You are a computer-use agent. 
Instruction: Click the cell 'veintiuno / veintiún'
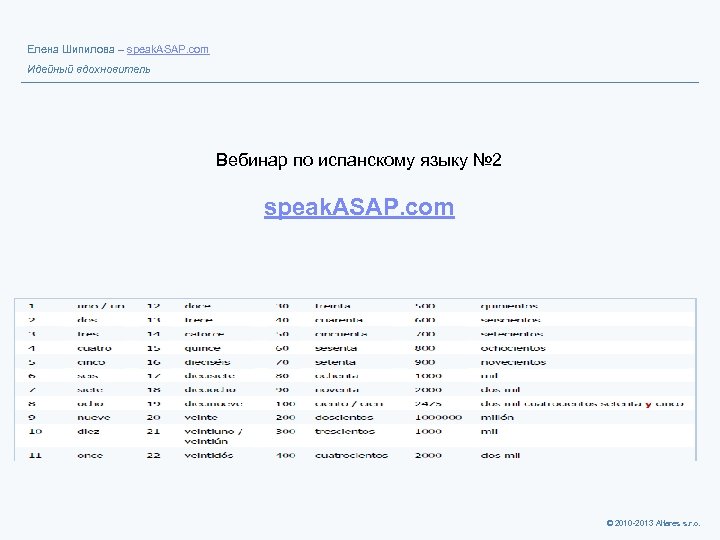(x=213, y=436)
